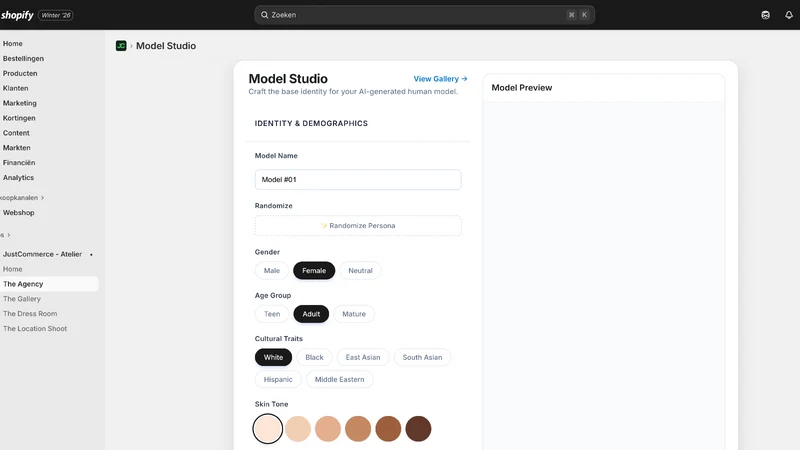Open The Dress Room
The image size is (800, 450).
(x=30, y=313)
